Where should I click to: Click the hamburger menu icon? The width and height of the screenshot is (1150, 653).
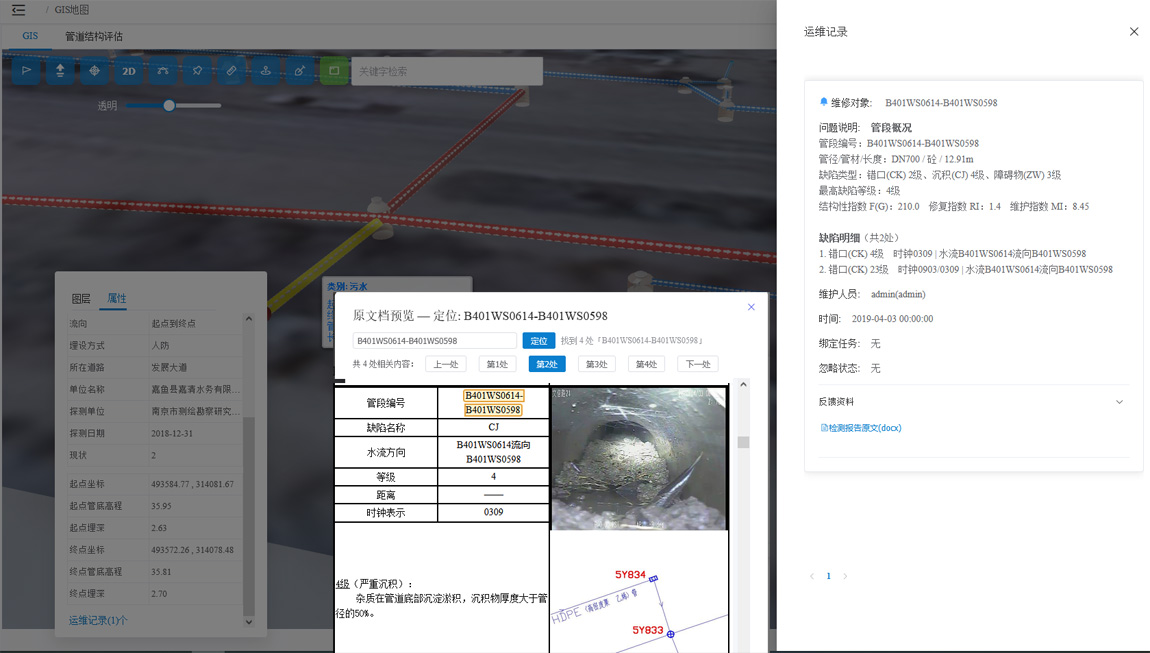18,10
